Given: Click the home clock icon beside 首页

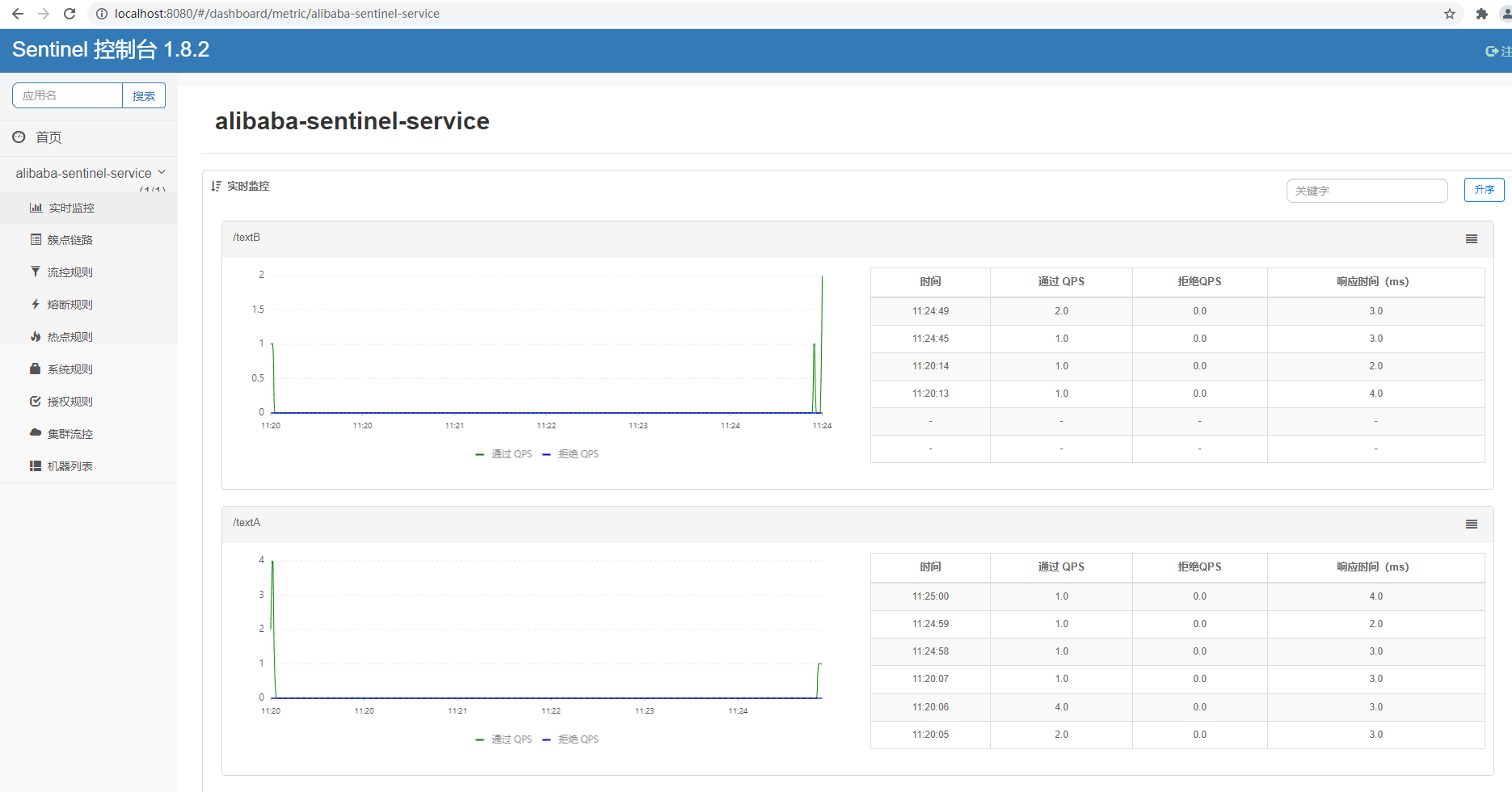Looking at the screenshot, I should 19,137.
